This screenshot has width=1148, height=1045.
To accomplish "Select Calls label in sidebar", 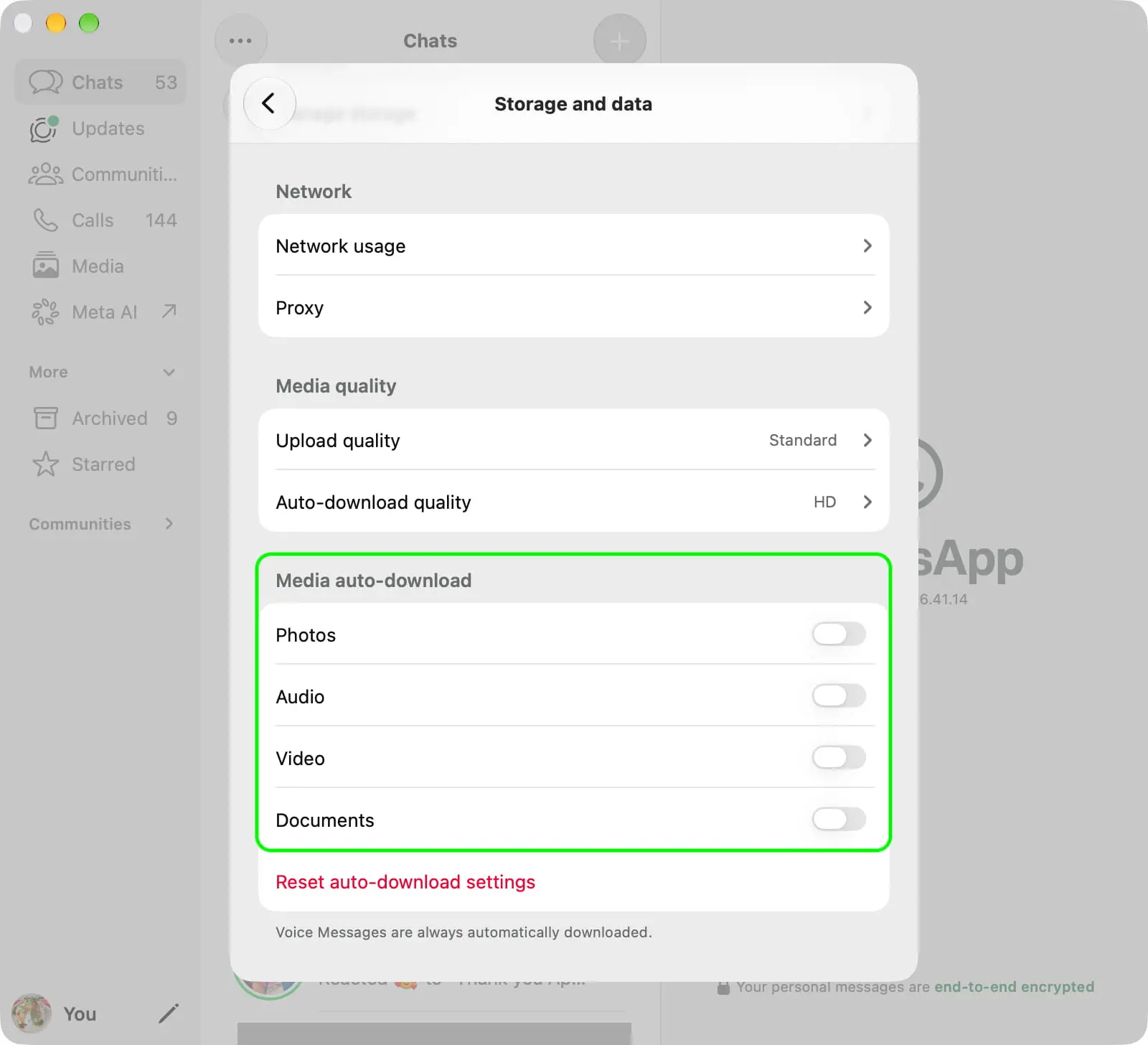I will click(x=93, y=220).
